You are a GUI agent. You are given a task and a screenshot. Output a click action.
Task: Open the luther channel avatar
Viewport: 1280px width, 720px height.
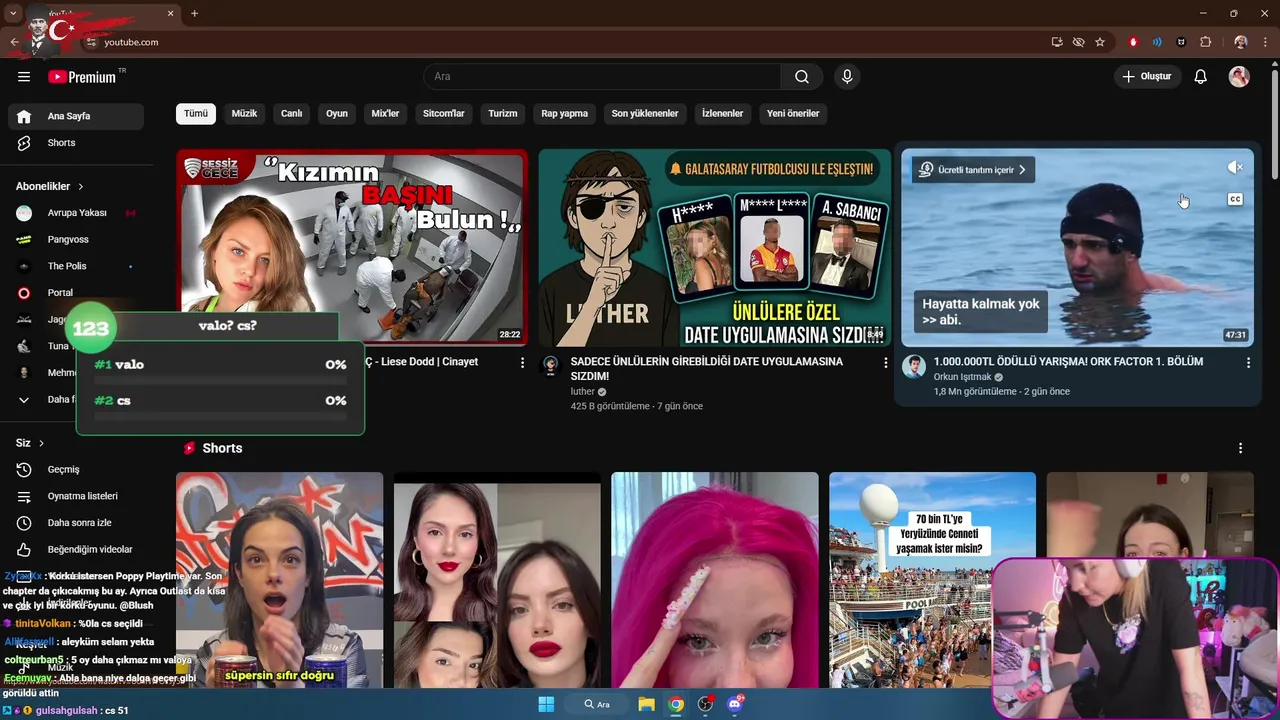(x=550, y=366)
